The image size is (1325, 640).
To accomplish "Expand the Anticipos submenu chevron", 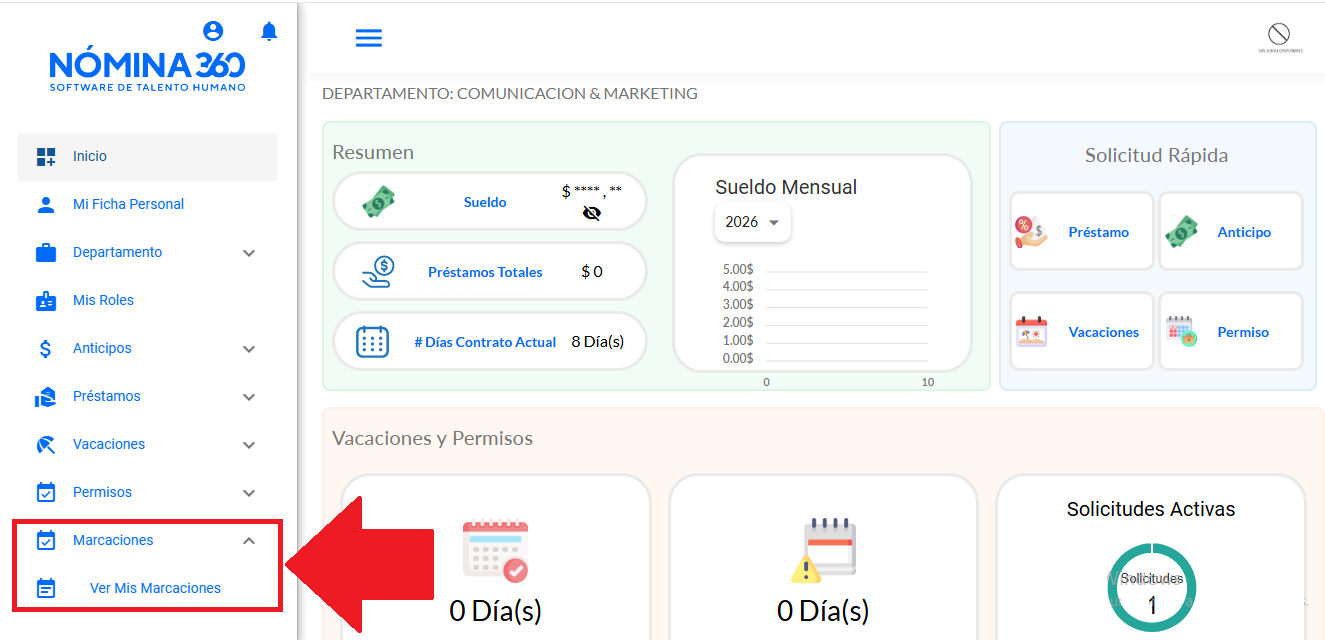I will 249,349.
